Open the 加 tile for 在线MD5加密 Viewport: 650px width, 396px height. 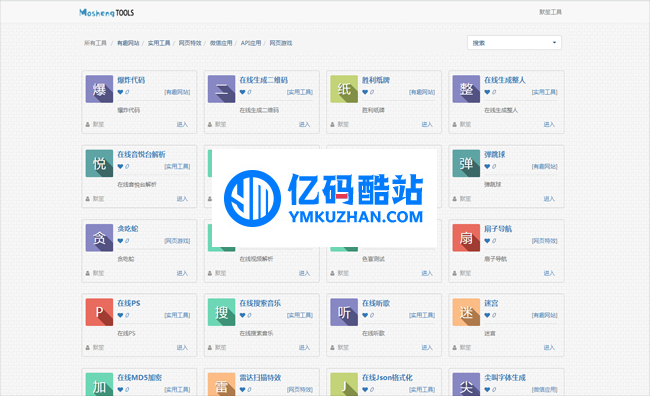pyautogui.click(x=99, y=384)
